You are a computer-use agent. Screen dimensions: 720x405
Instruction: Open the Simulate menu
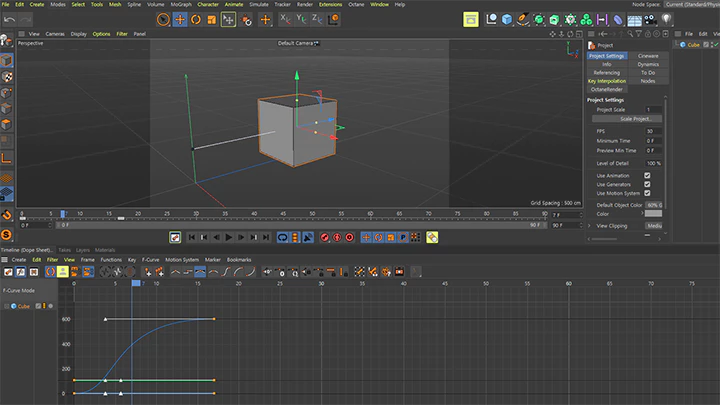[259, 4]
